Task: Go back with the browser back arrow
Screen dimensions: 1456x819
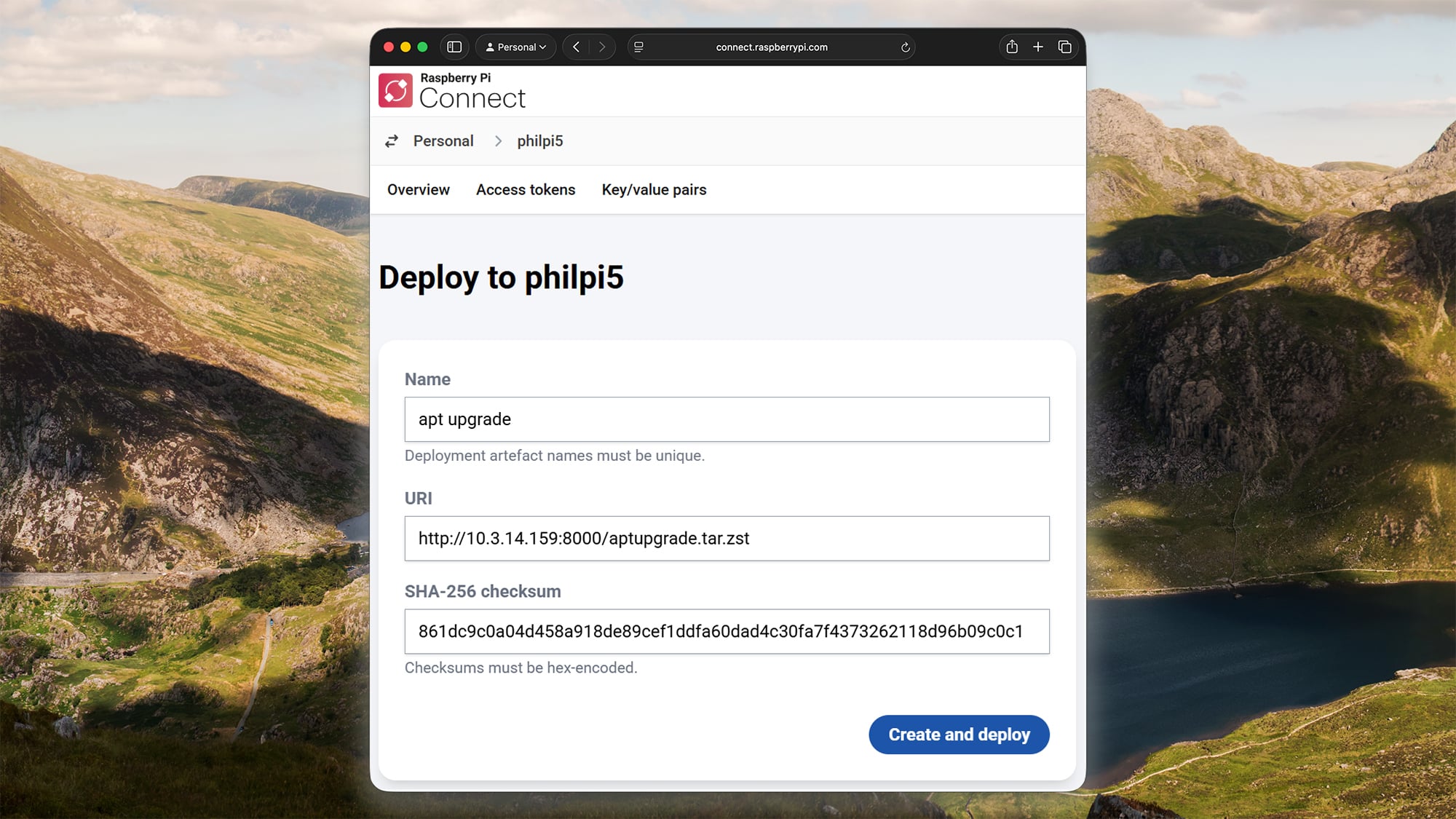Action: (576, 47)
